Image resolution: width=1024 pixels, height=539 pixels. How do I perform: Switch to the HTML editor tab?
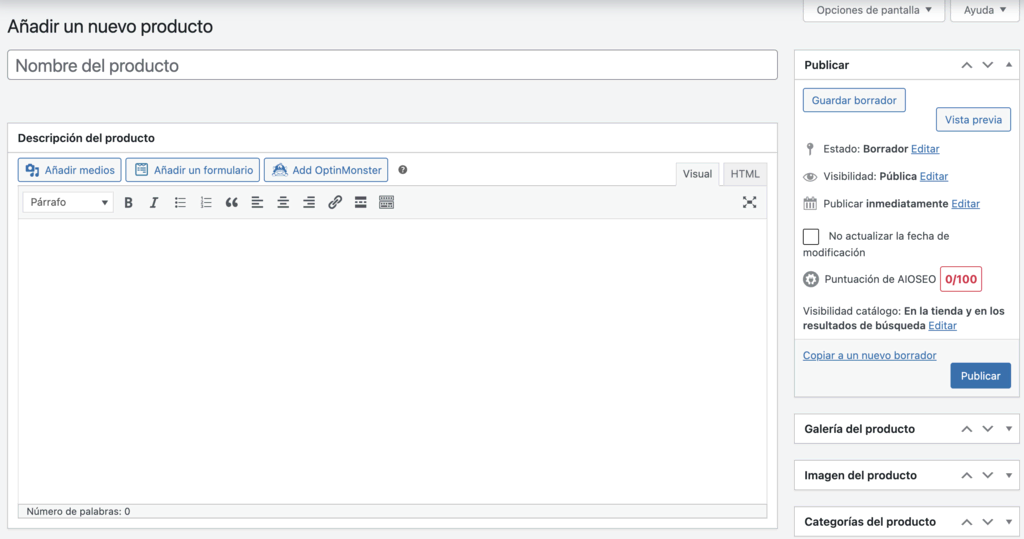click(x=744, y=174)
